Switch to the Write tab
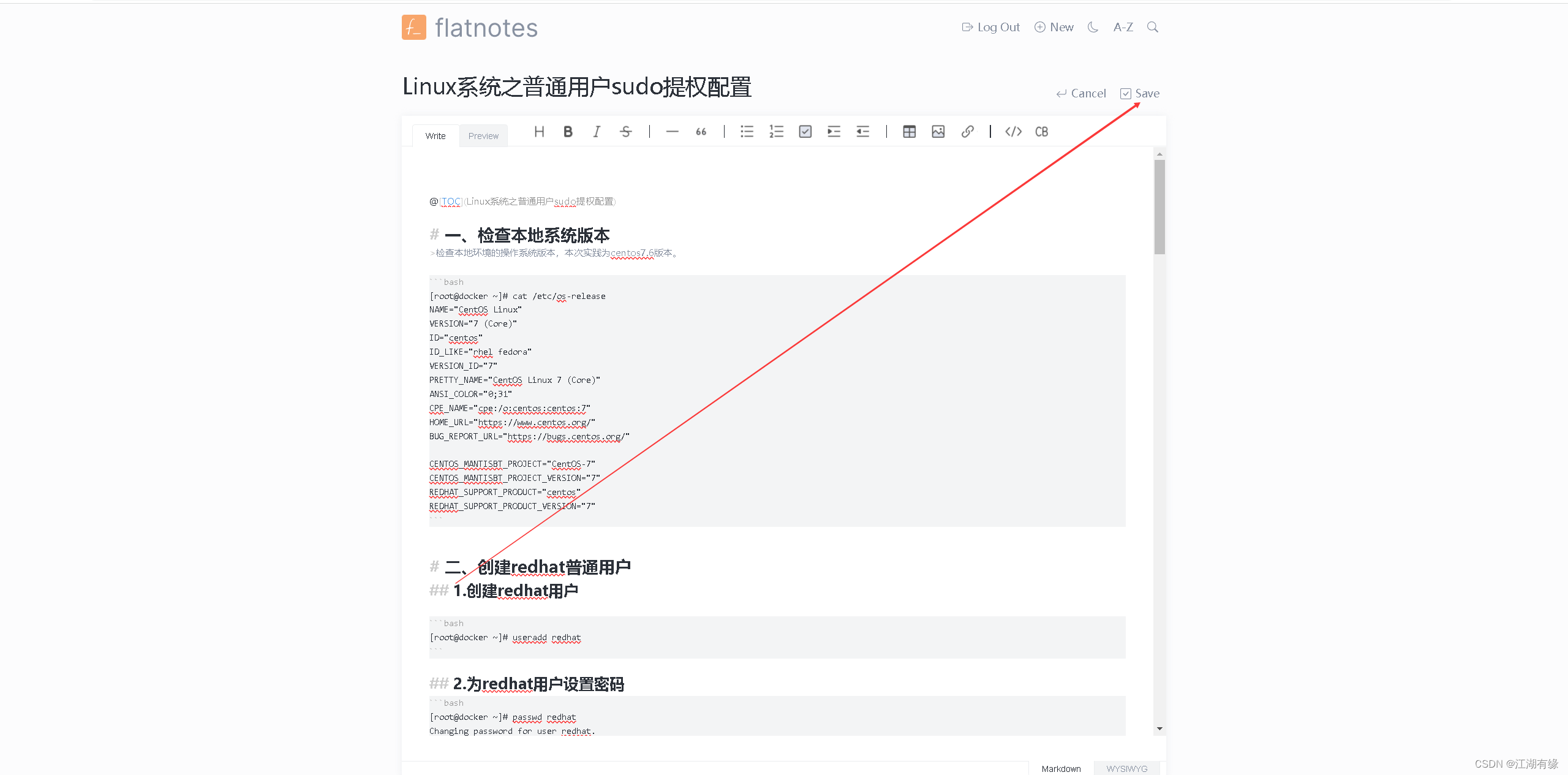Screen dimensions: 1568x775 (x=435, y=136)
